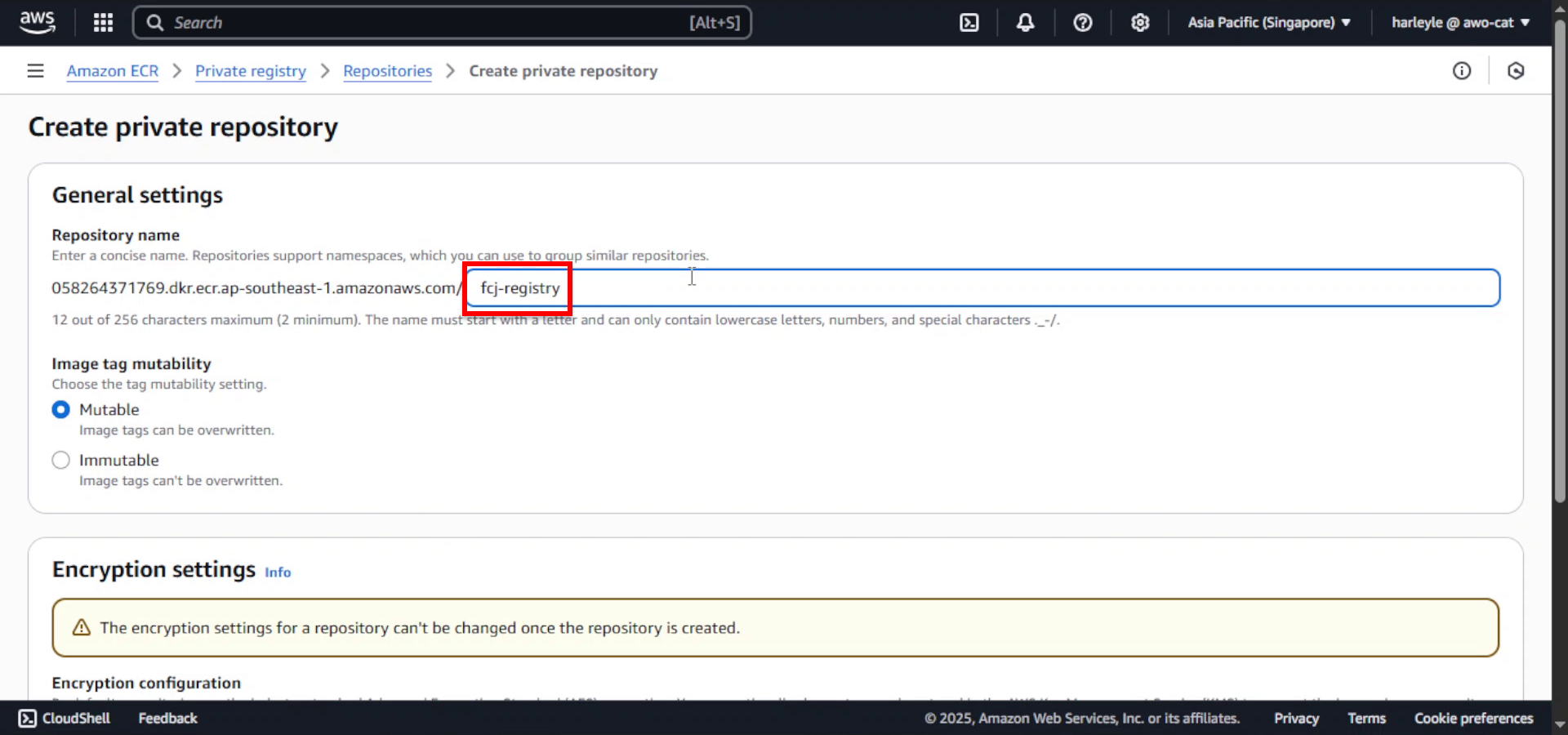Screen dimensions: 1568x735
Task: Select the Mutable radio option
Action: pos(60,409)
